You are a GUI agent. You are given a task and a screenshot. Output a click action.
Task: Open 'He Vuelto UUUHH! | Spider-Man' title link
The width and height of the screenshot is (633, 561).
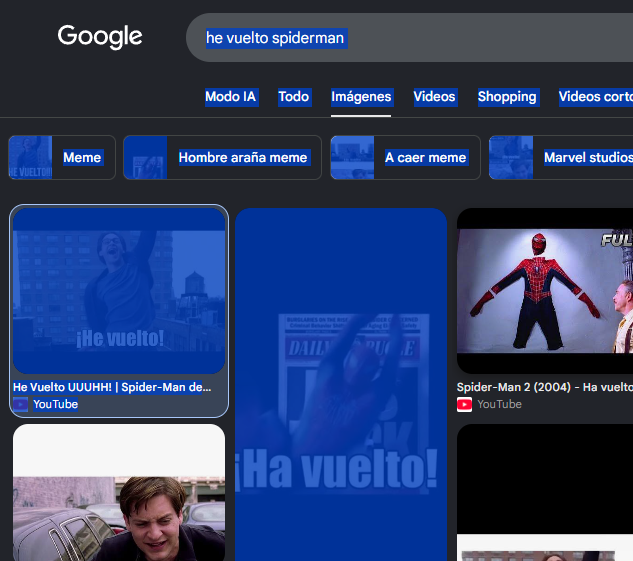pos(112,387)
